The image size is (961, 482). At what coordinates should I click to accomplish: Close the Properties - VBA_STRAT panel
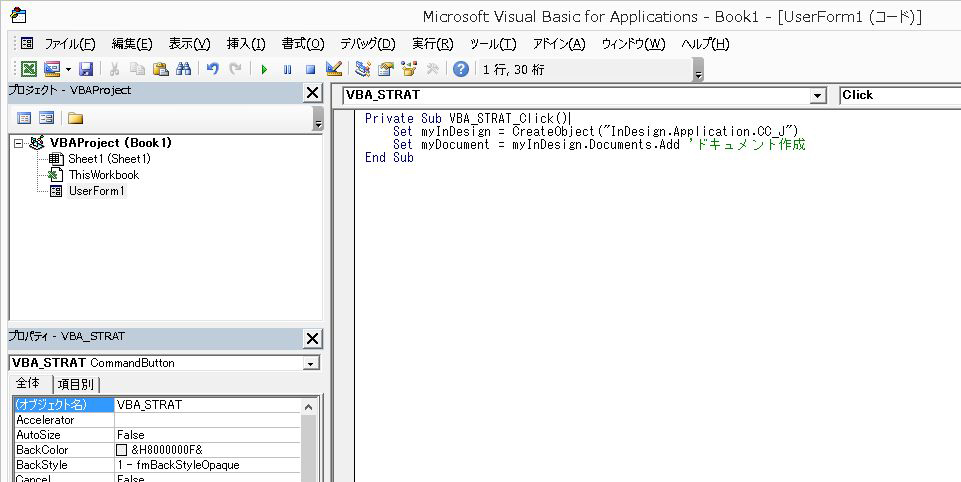[313, 339]
